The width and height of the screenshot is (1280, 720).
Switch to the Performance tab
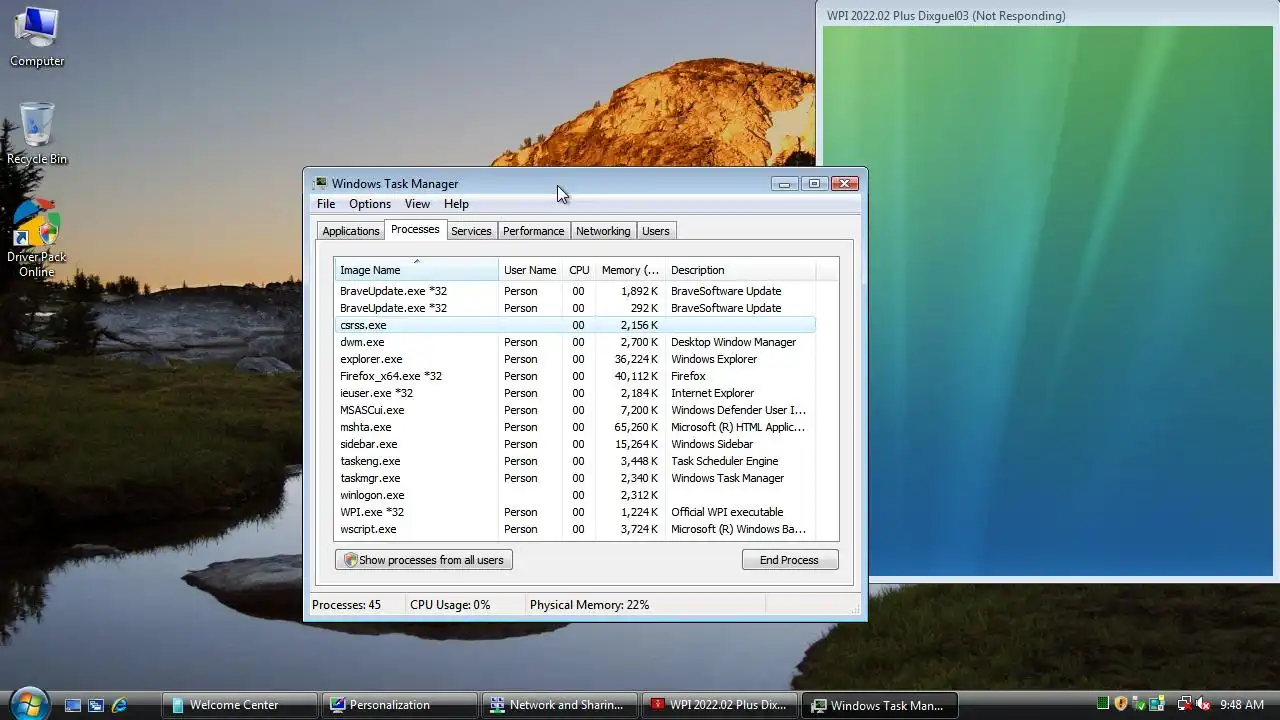[533, 231]
